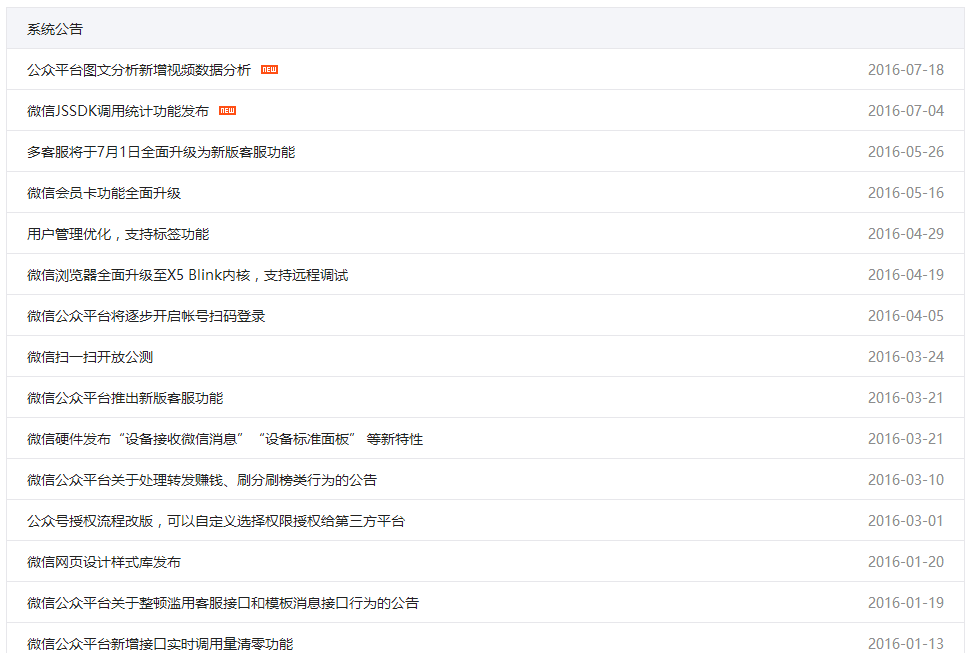
Task: Click date 2016-05-26
Action: click(906, 152)
